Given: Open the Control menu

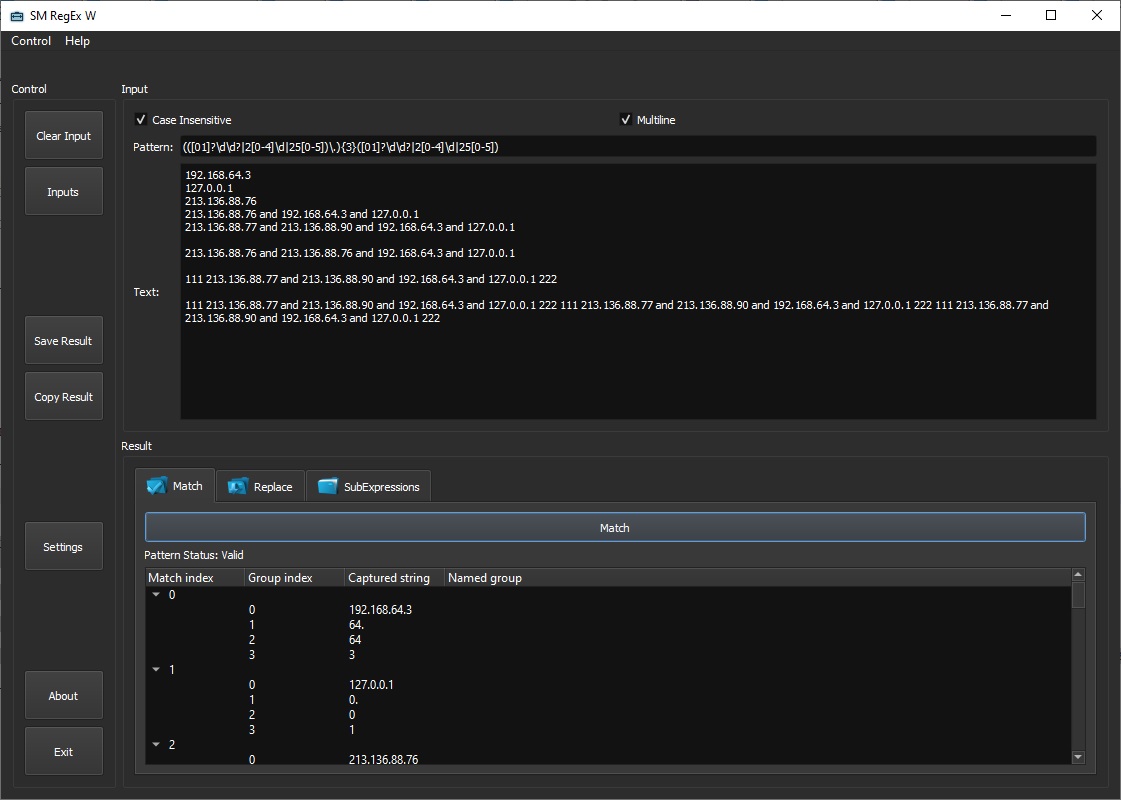Looking at the screenshot, I should point(31,41).
